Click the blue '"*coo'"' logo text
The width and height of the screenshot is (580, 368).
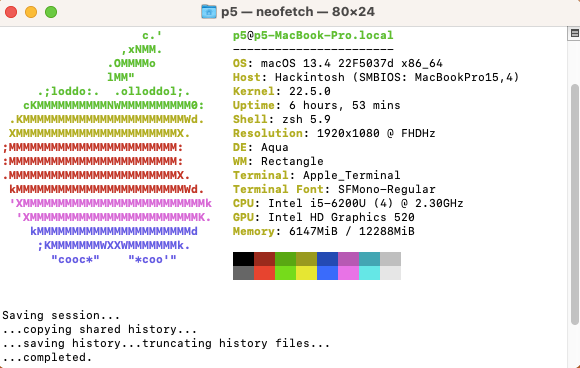[152, 259]
